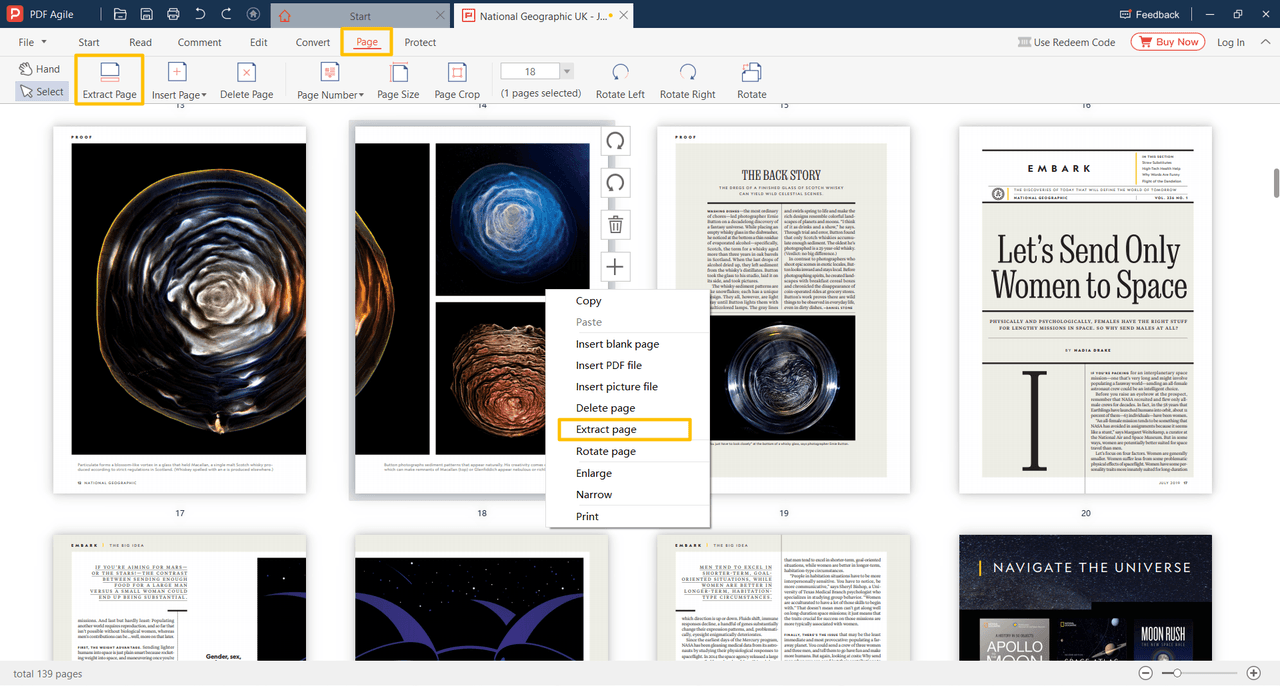Rotate page 18 using top overlay rotate icon

point(616,141)
